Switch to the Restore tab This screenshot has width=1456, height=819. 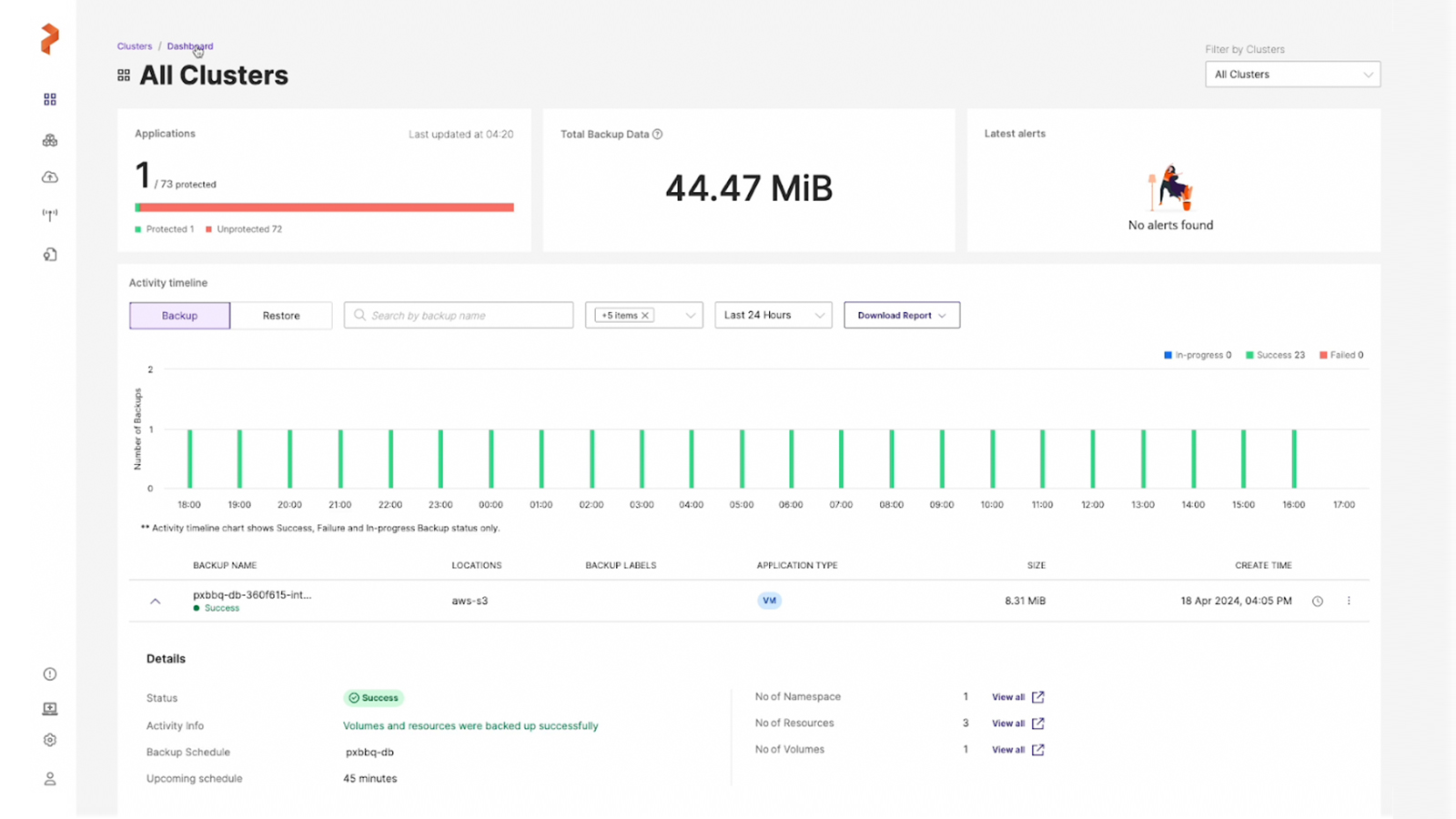tap(281, 316)
